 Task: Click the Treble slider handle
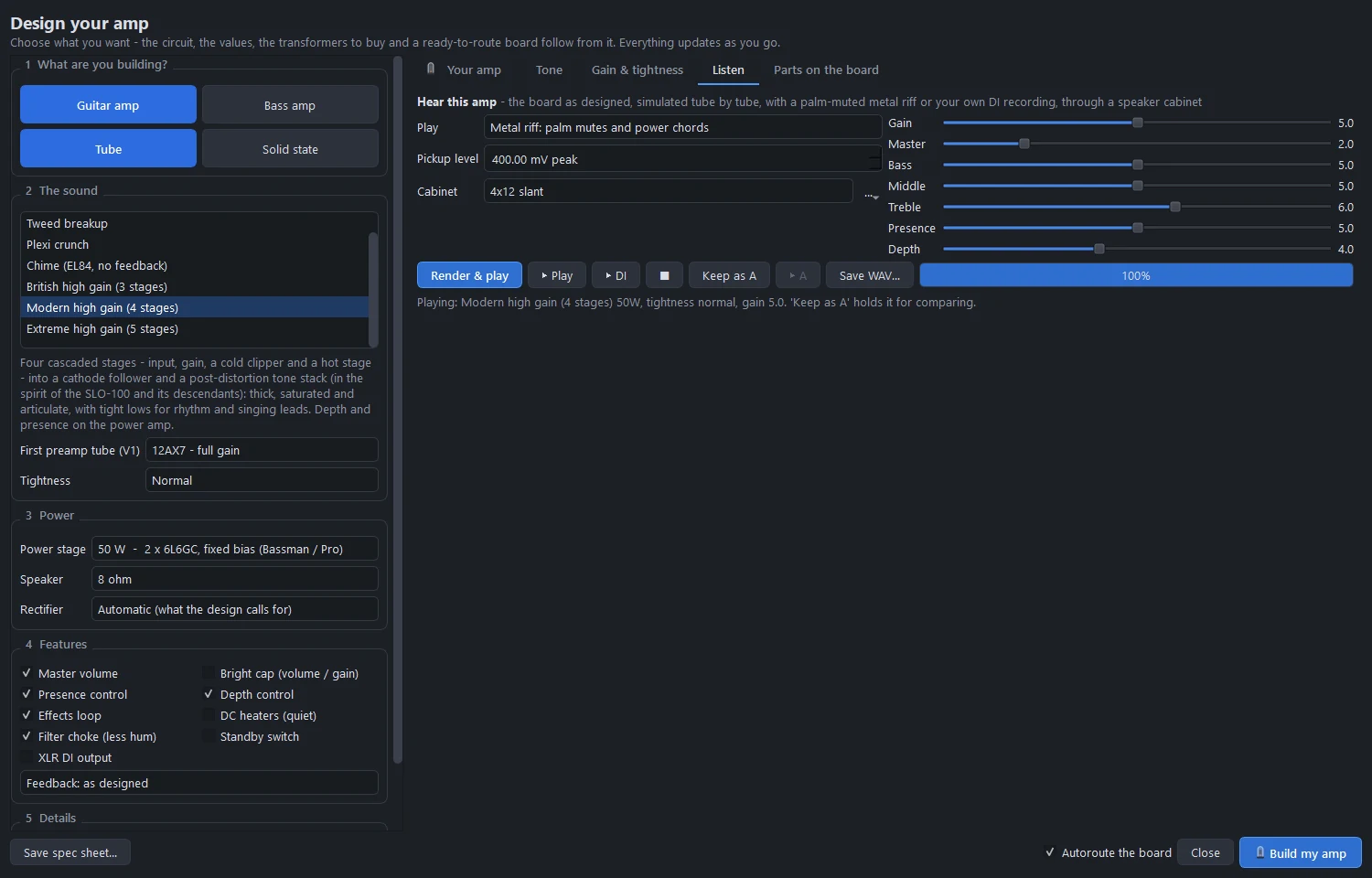1175,207
